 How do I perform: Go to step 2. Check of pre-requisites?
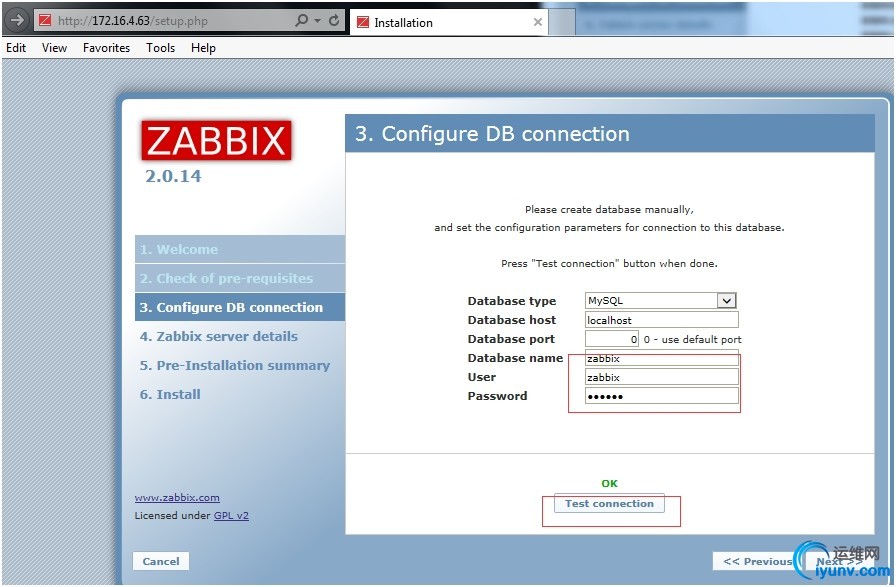[239, 278]
